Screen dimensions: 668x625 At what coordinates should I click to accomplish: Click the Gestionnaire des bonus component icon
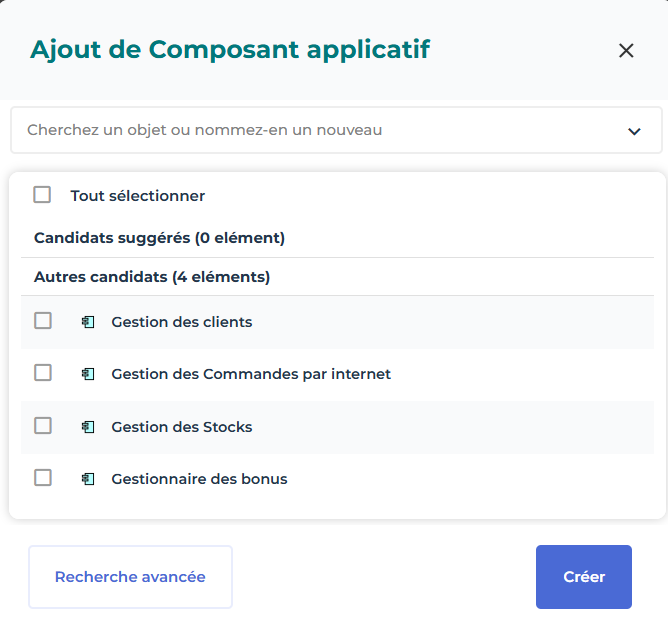(x=88, y=479)
